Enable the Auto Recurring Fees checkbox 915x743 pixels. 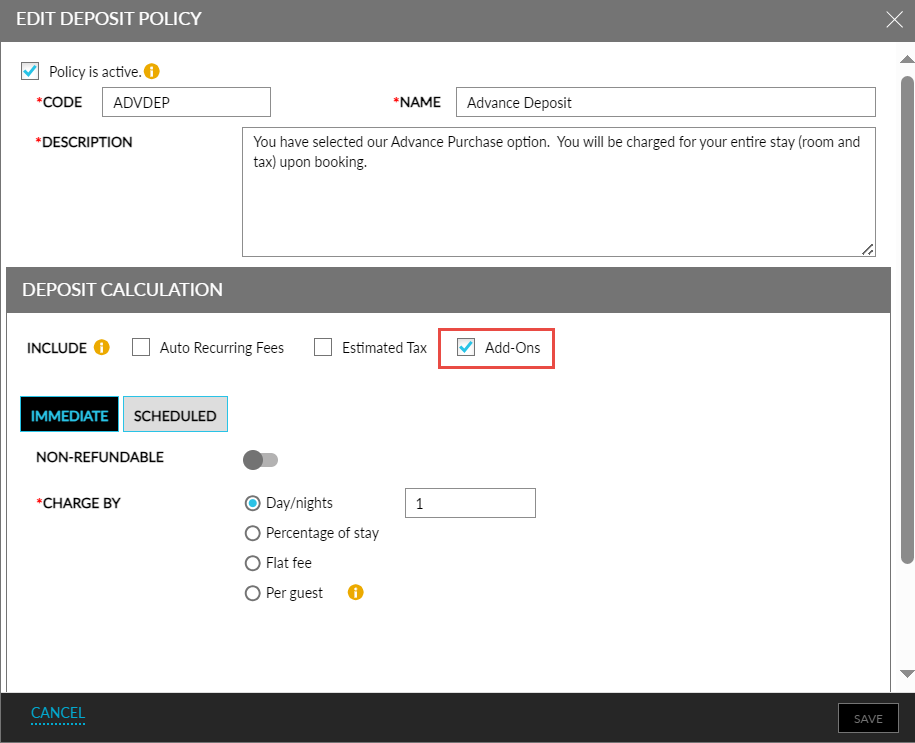coord(141,348)
